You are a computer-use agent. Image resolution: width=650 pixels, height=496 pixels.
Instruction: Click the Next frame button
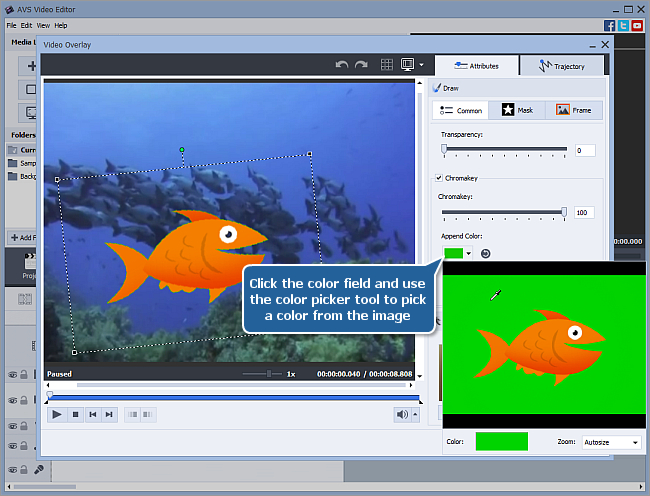109,414
